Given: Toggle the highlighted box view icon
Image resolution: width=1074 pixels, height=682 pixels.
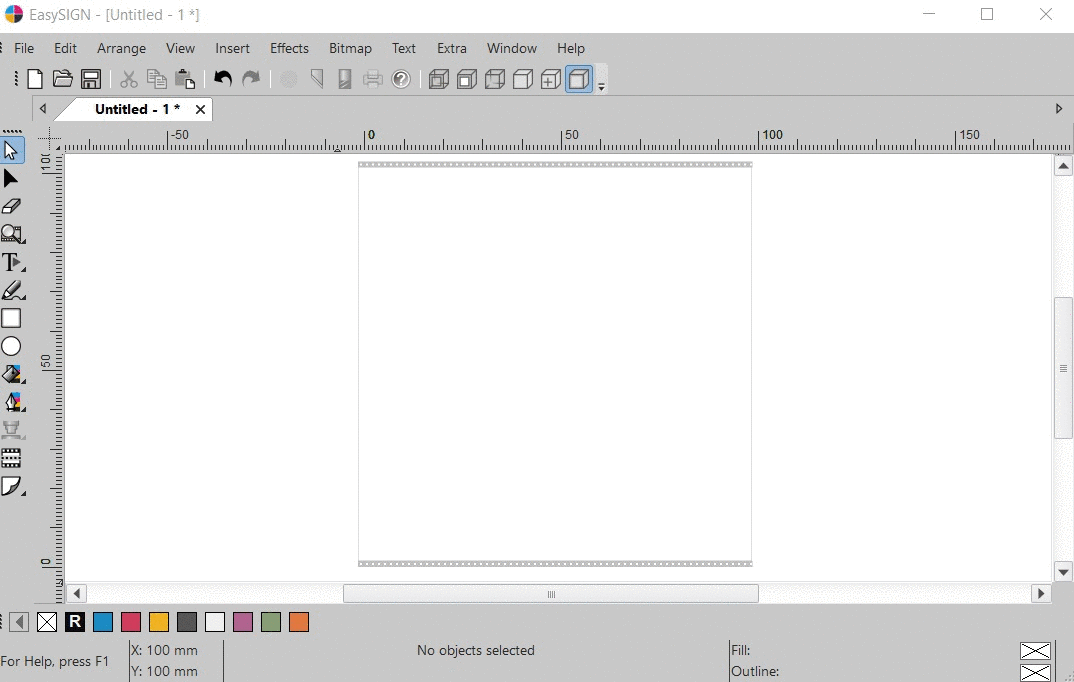Looking at the screenshot, I should coord(579,79).
